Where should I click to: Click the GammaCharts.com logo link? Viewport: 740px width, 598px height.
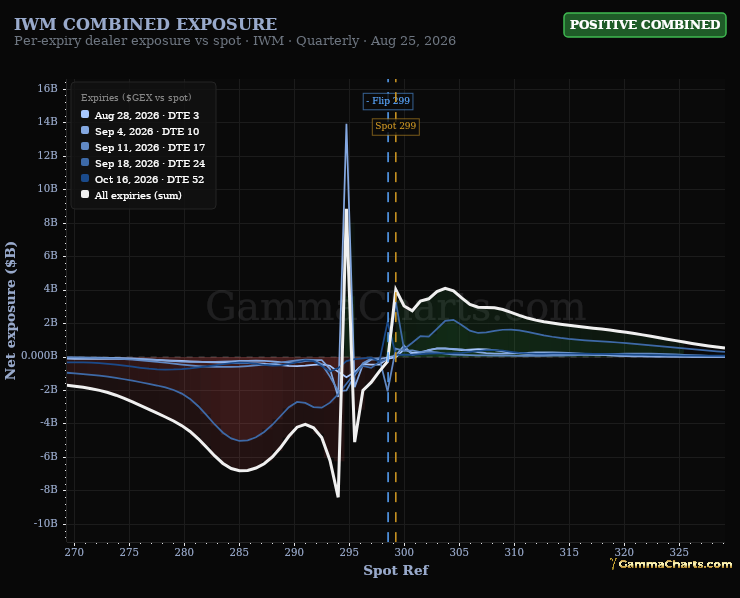tap(671, 564)
